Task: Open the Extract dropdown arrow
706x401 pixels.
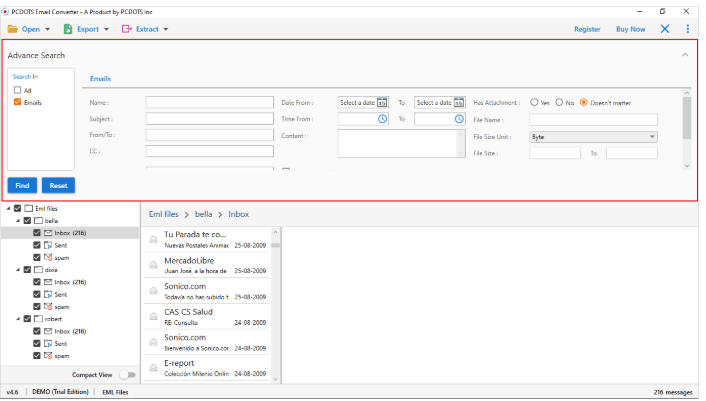Action: click(166, 30)
